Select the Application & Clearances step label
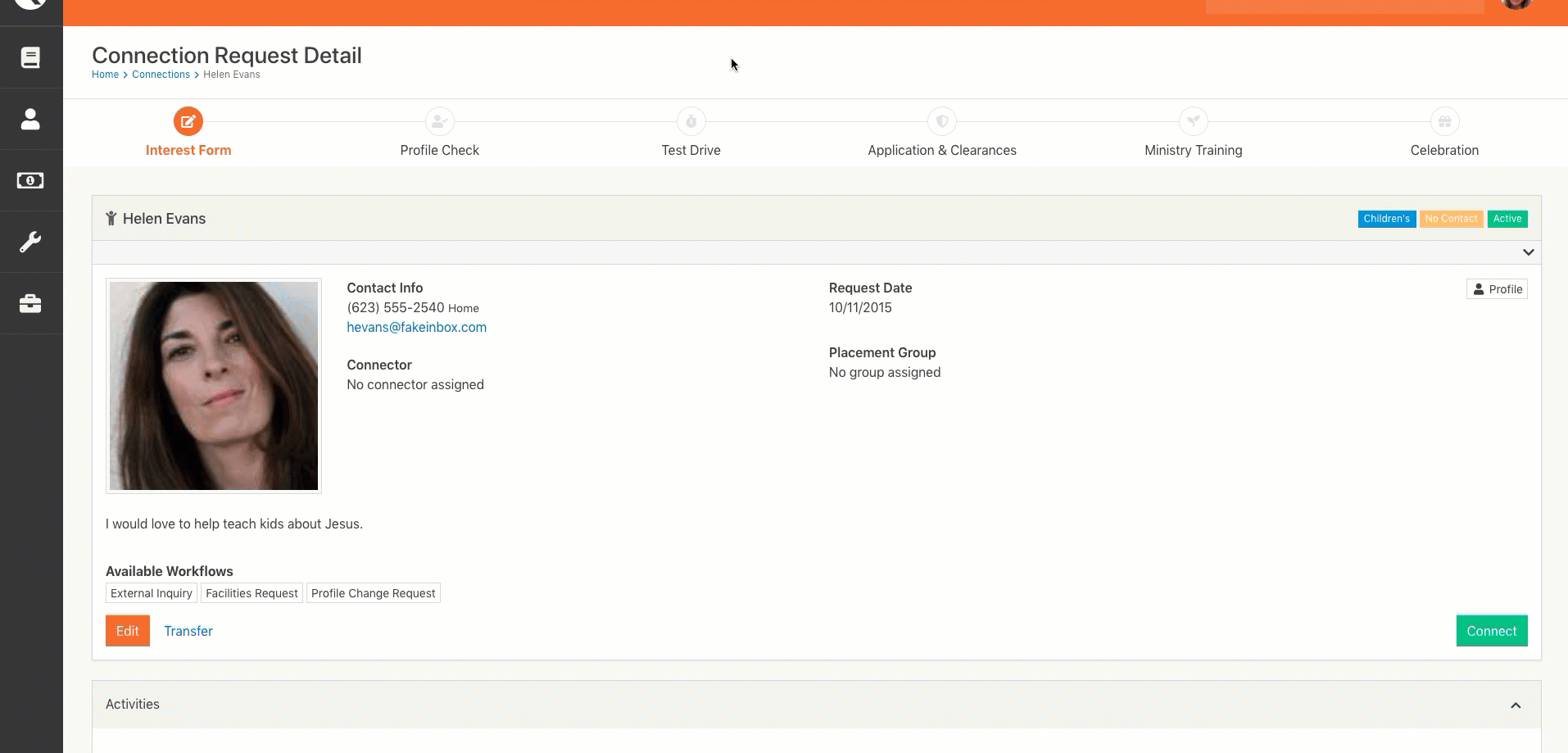1568x753 pixels. click(942, 150)
